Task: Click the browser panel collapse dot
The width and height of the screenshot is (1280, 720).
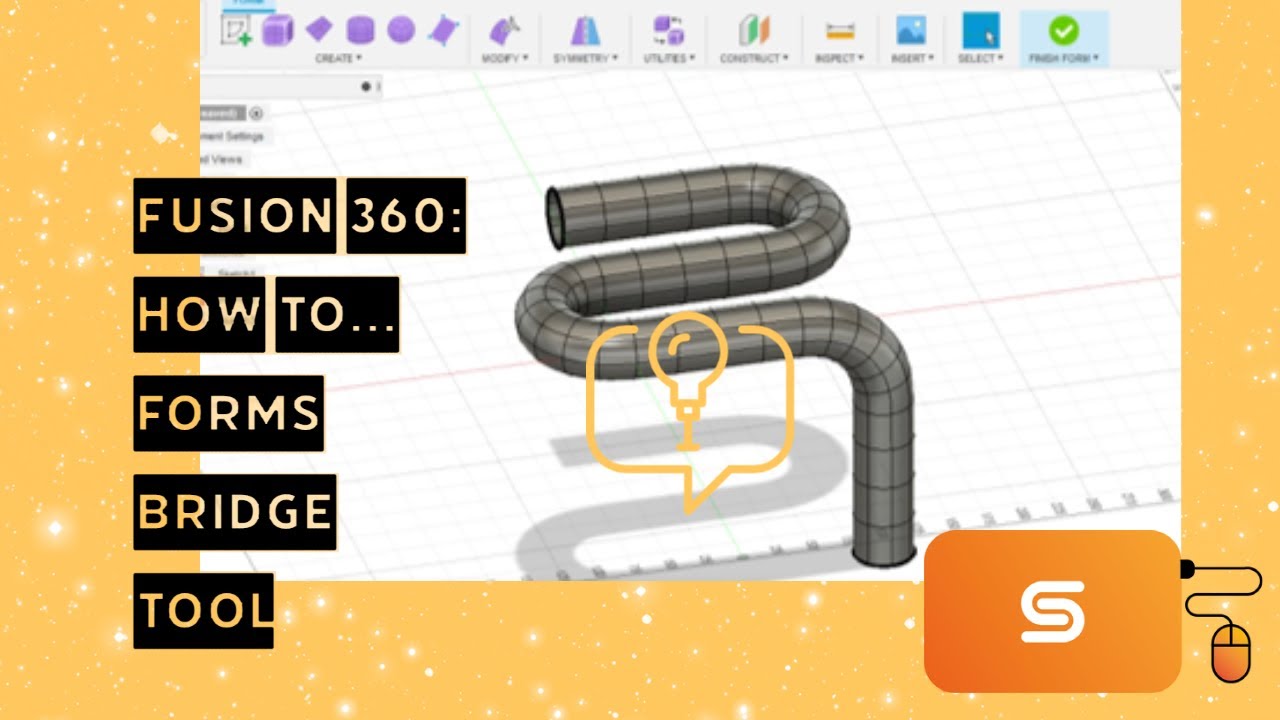Action: coord(365,87)
